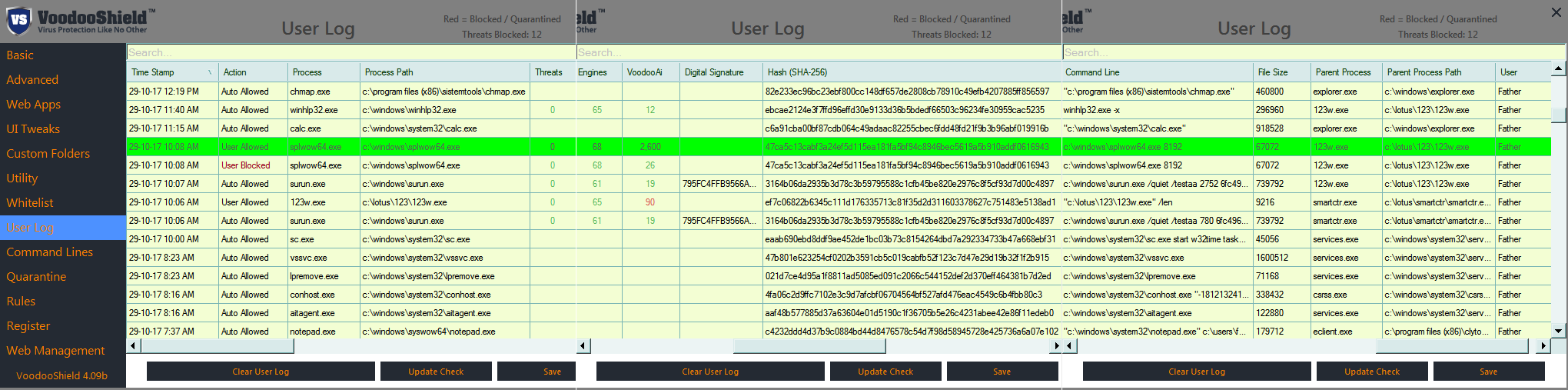The height and width of the screenshot is (390, 1568).
Task: Click right arrow of Hash panel horizontal scrollbar
Action: pos(1056,346)
